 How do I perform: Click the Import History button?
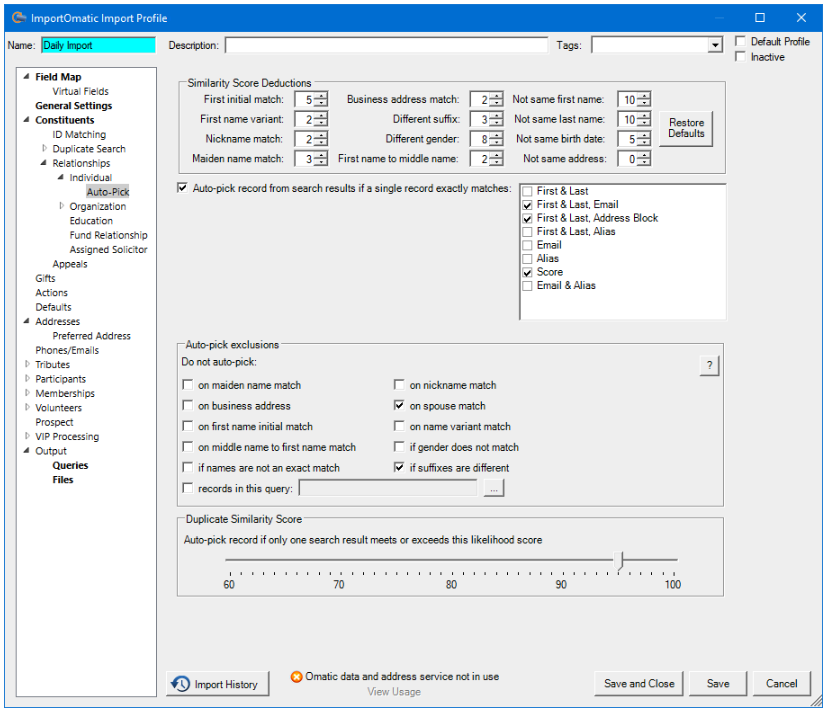click(x=218, y=684)
